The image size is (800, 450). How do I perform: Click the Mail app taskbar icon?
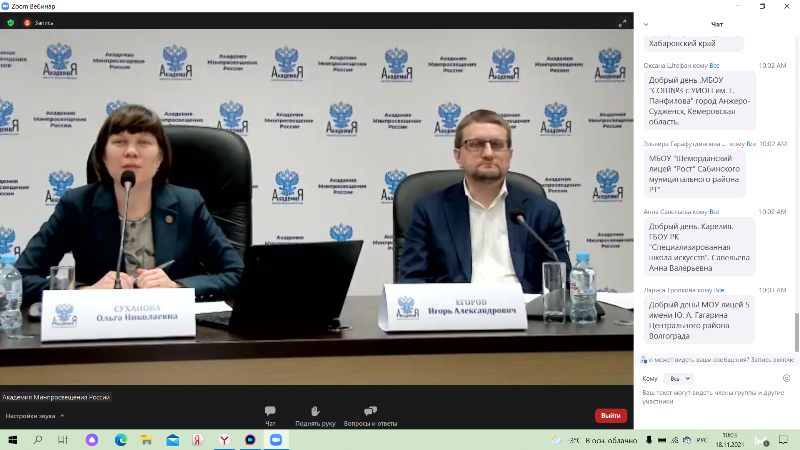173,440
